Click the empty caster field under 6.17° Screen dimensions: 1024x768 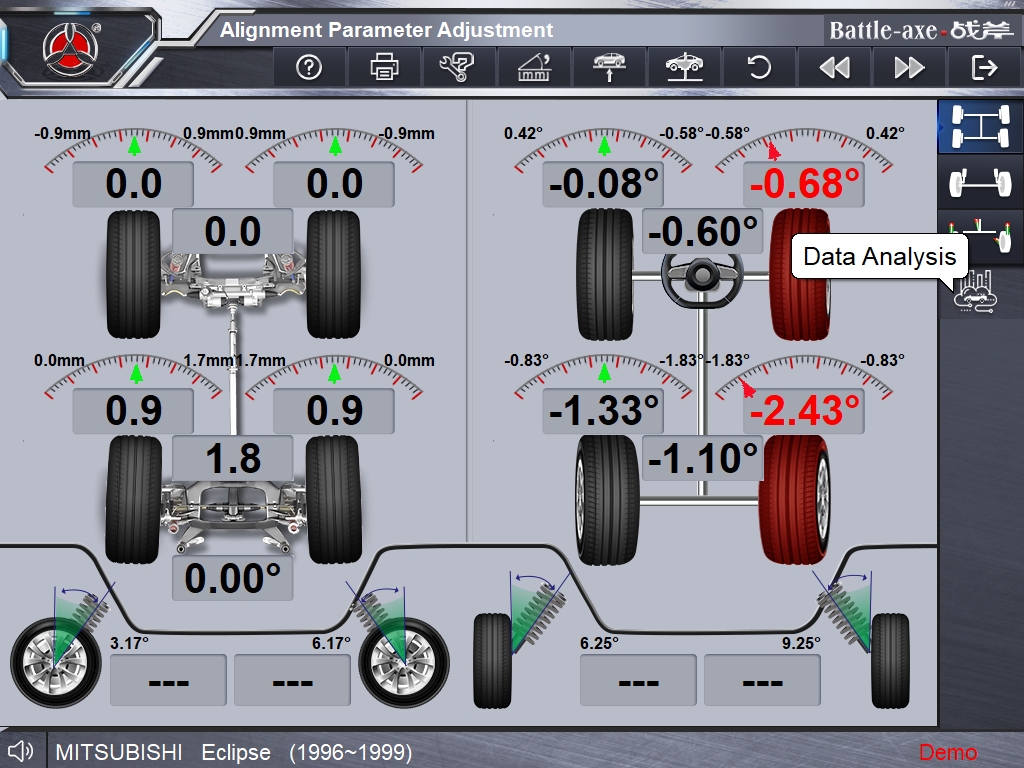point(293,680)
